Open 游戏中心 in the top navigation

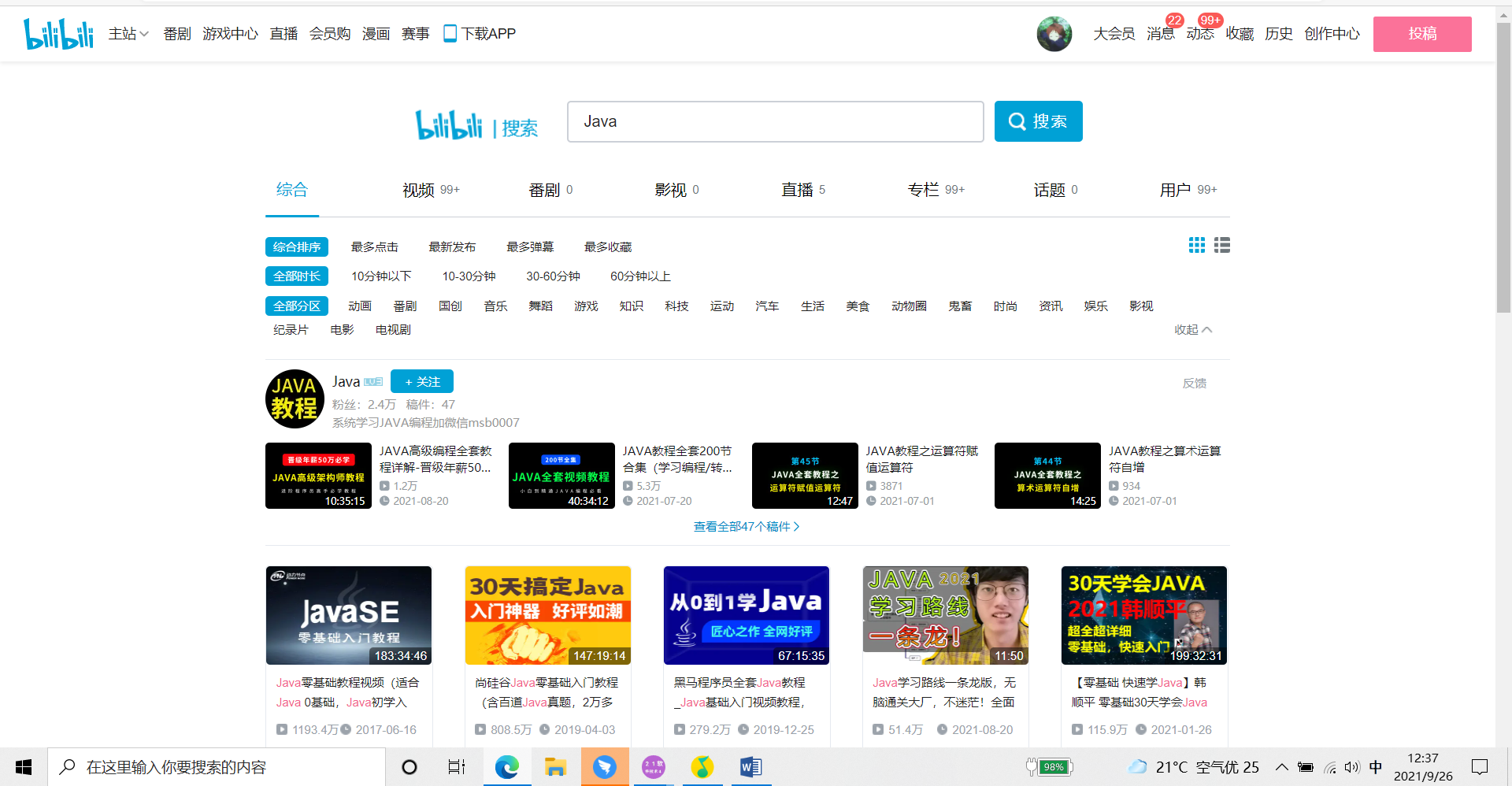click(230, 34)
